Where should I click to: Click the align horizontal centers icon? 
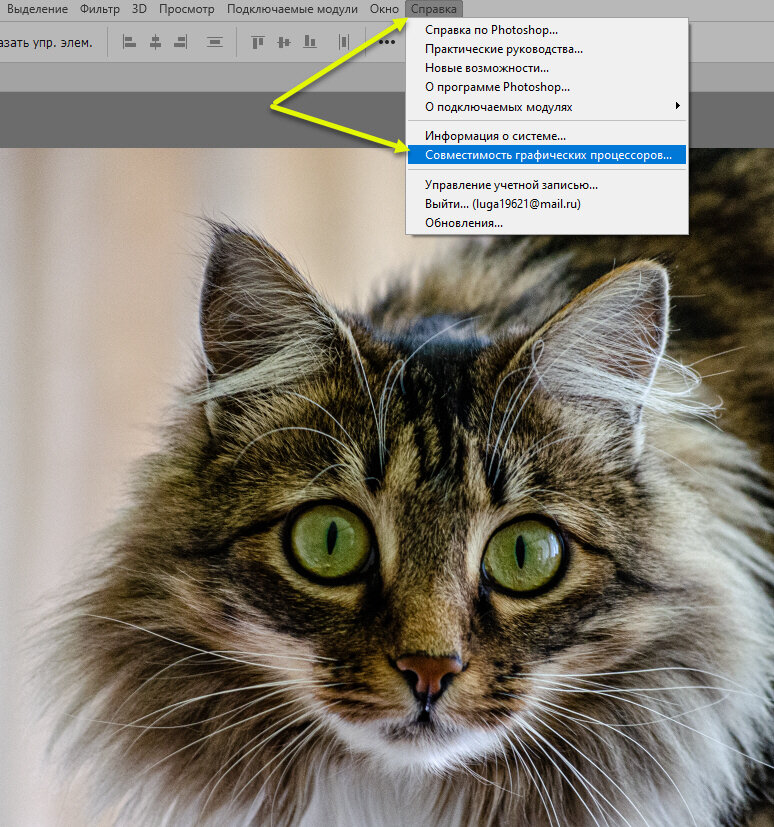[155, 42]
